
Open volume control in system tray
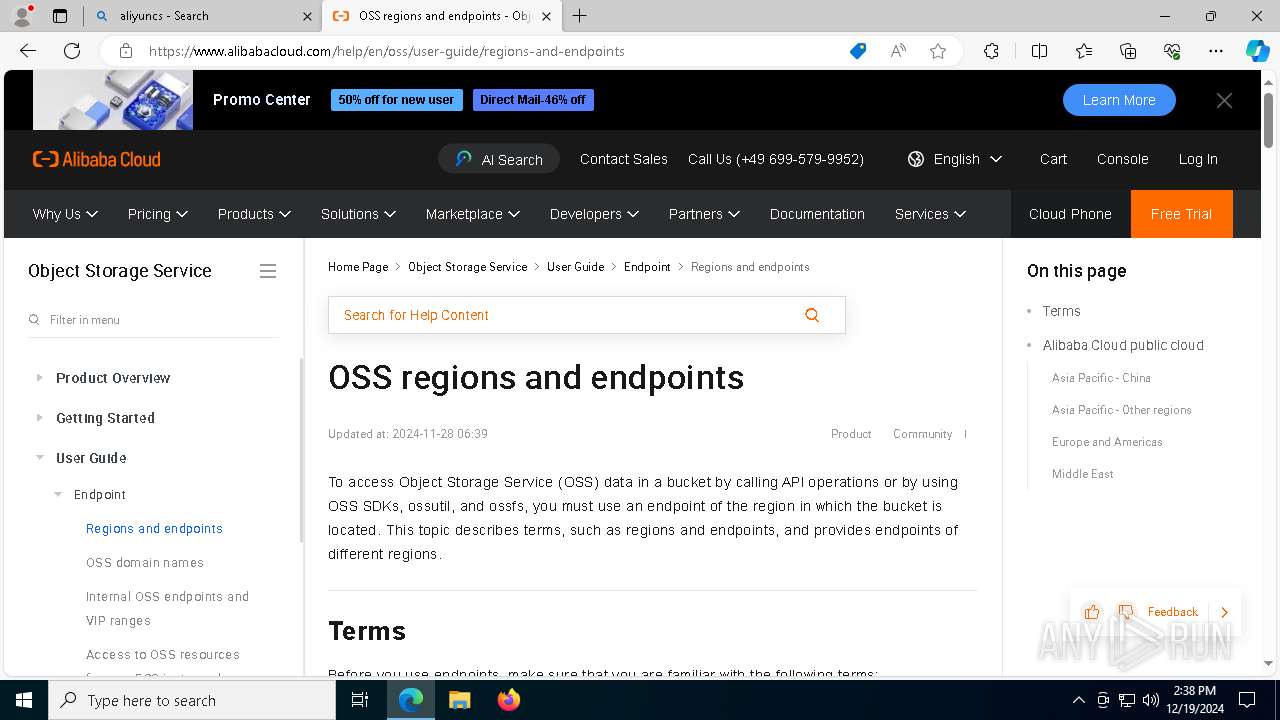[1151, 700]
